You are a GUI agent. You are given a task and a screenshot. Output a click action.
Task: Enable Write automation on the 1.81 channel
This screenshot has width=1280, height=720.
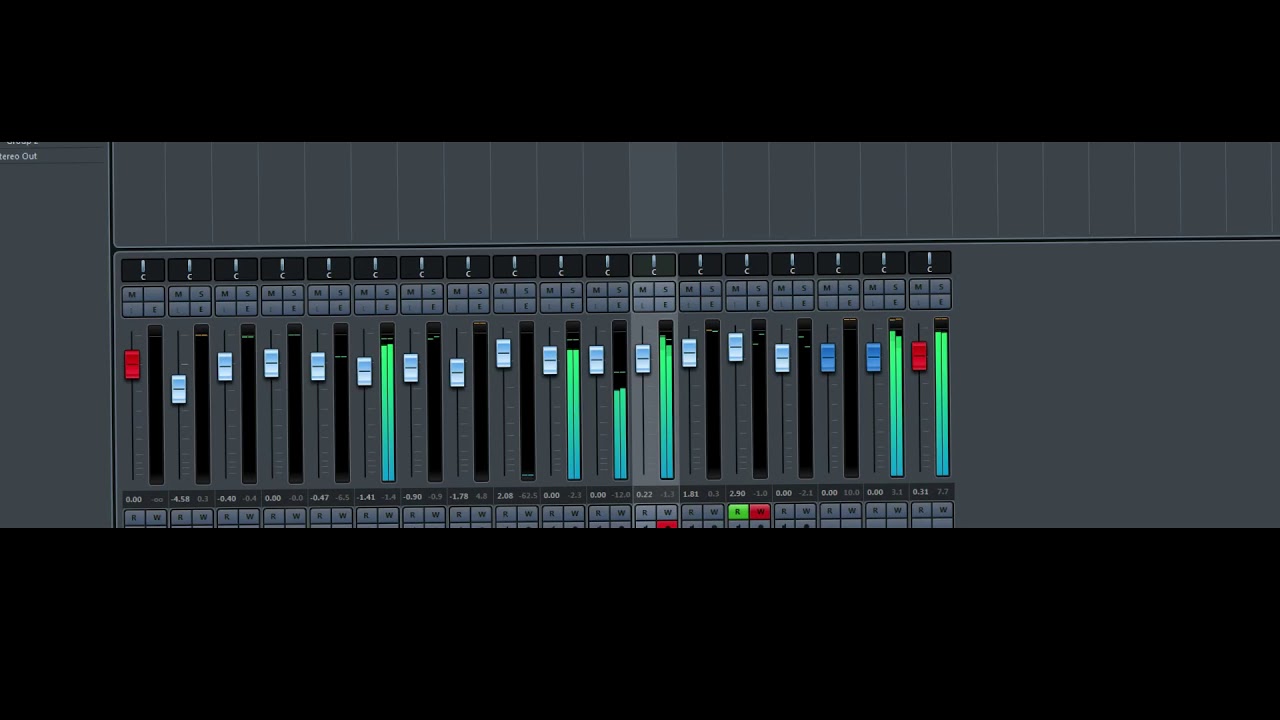713,512
